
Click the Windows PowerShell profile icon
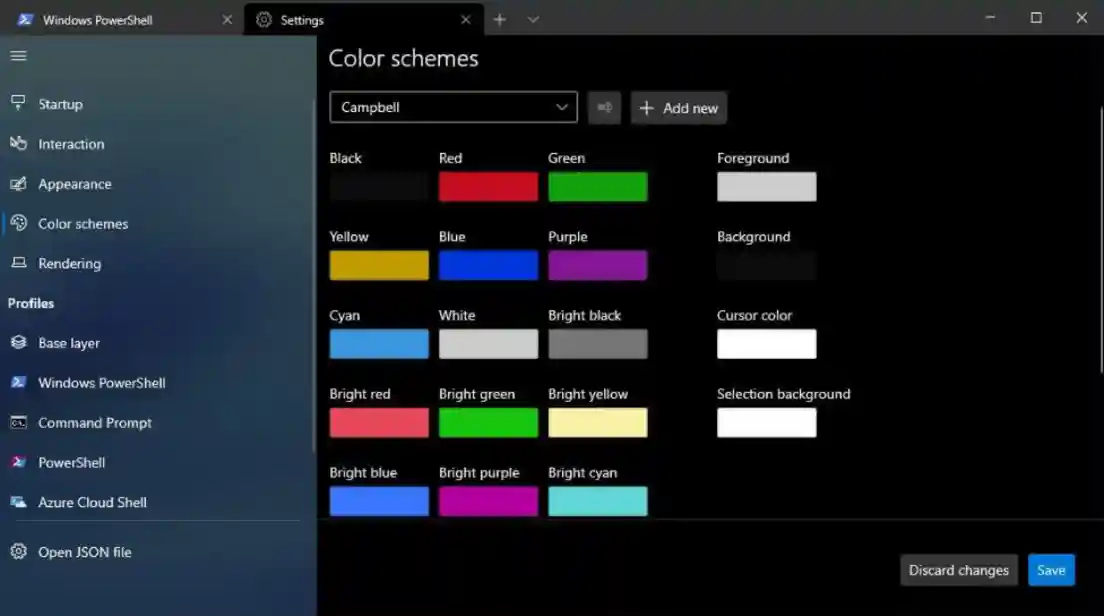click(x=18, y=382)
